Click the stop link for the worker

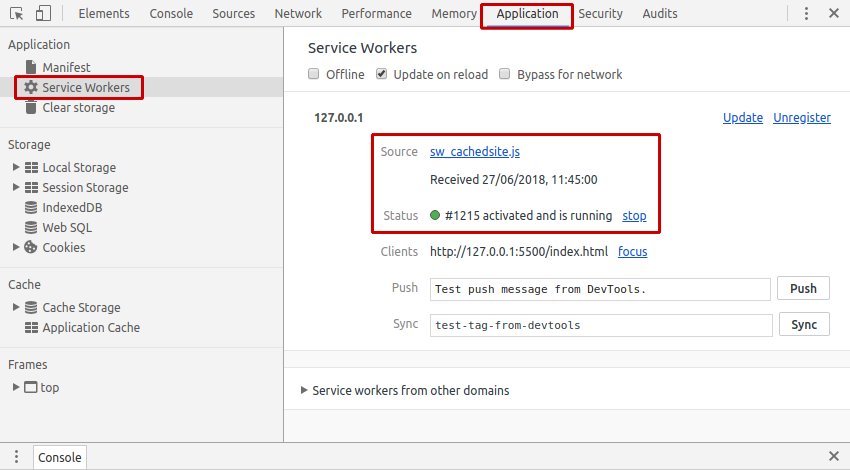click(x=634, y=216)
